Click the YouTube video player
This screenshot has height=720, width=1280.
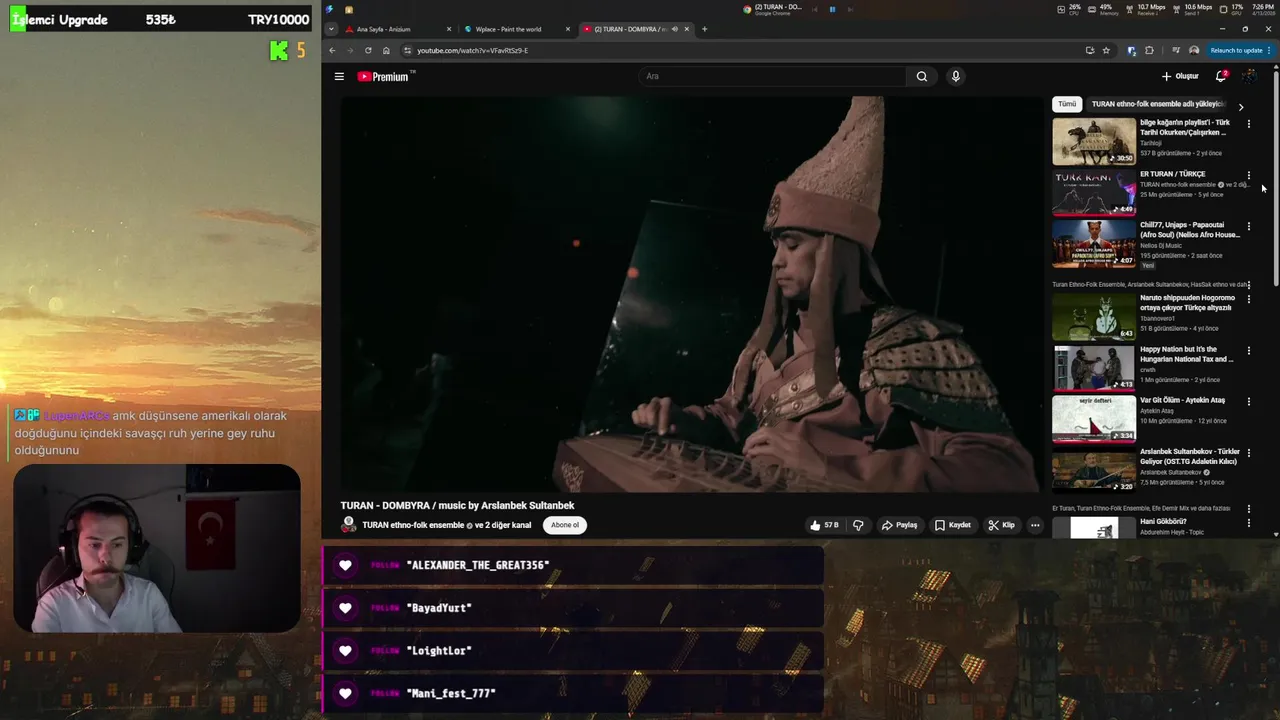(x=690, y=294)
